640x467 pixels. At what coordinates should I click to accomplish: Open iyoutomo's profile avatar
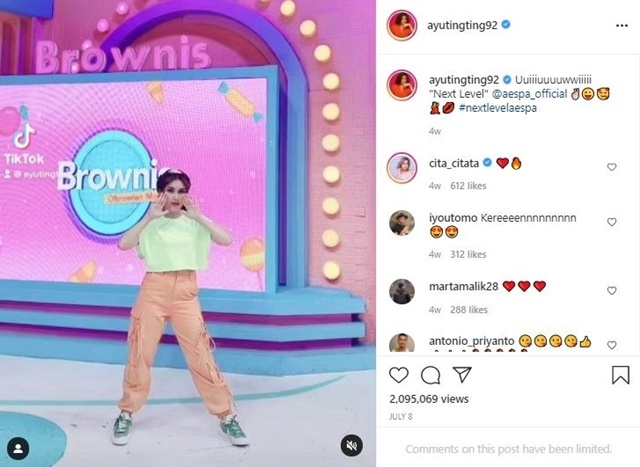[x=402, y=223]
